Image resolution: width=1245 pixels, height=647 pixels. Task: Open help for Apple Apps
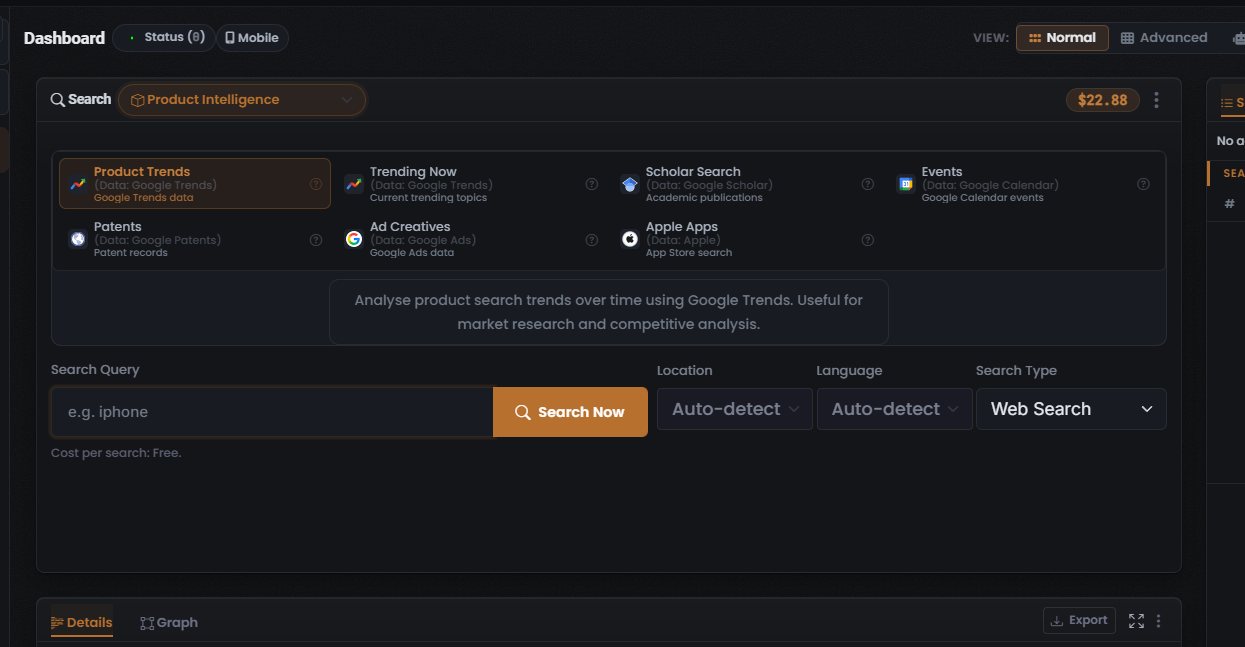[x=868, y=240]
